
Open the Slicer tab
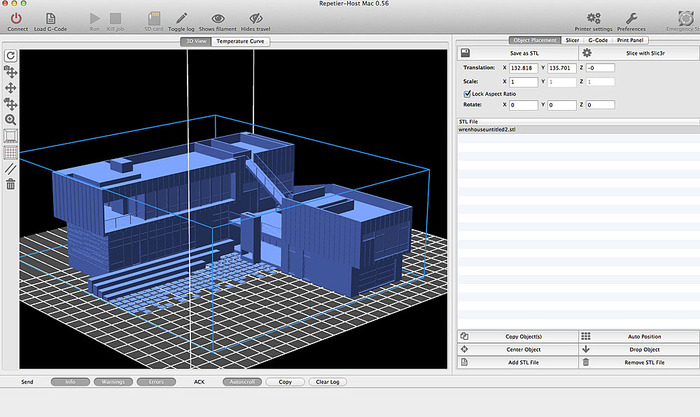pyautogui.click(x=571, y=40)
